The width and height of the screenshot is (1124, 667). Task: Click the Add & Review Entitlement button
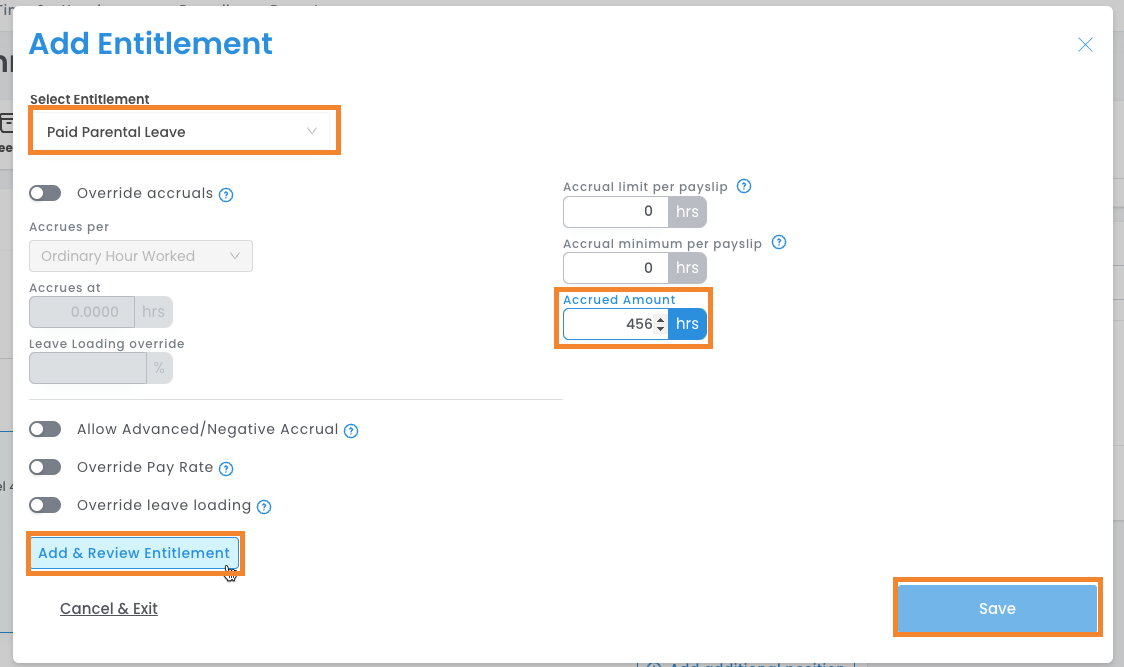(x=134, y=553)
